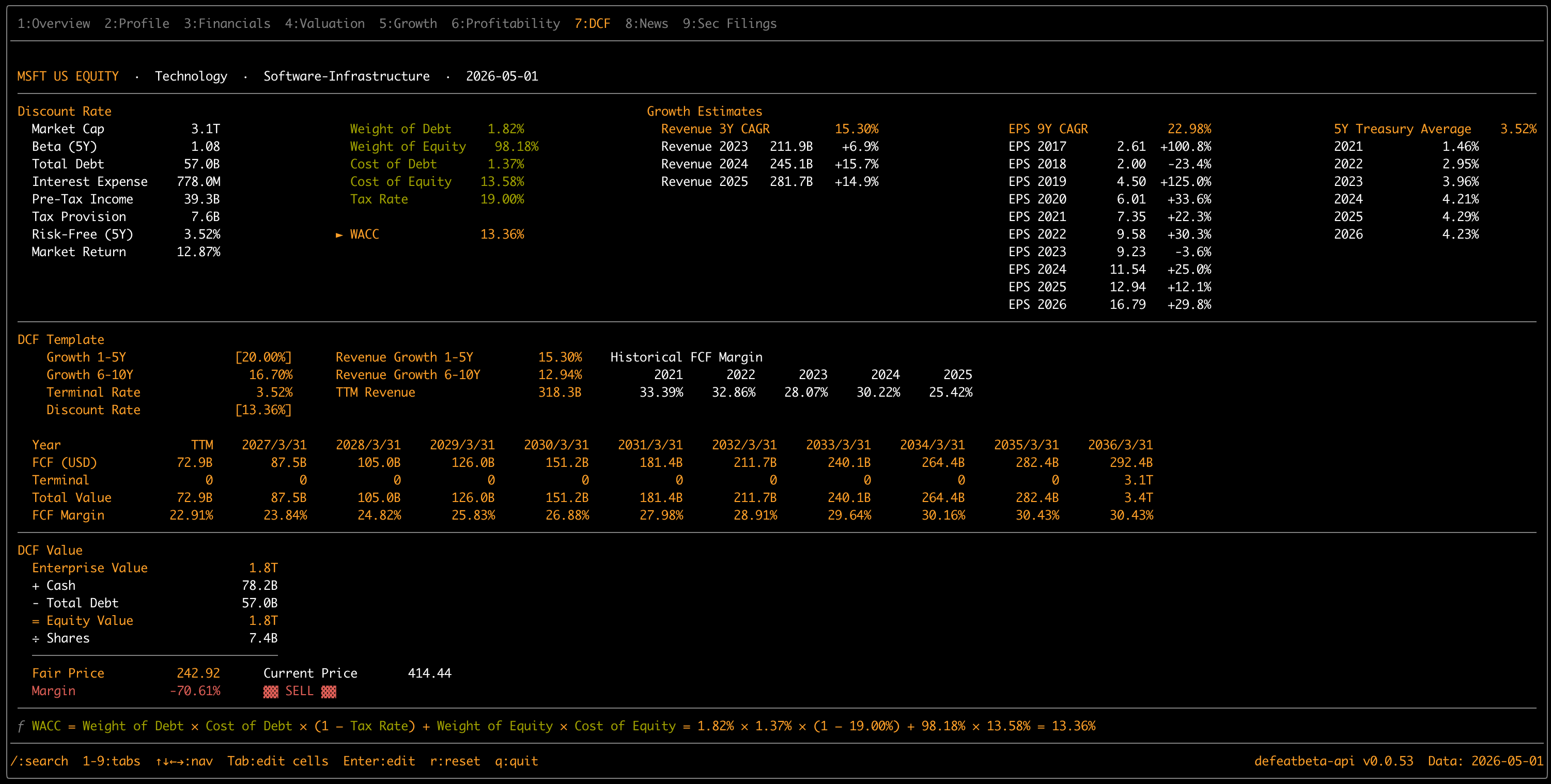Click Revenue 2023 value 211.9B
The width and height of the screenshot is (1551, 784).
791,147
